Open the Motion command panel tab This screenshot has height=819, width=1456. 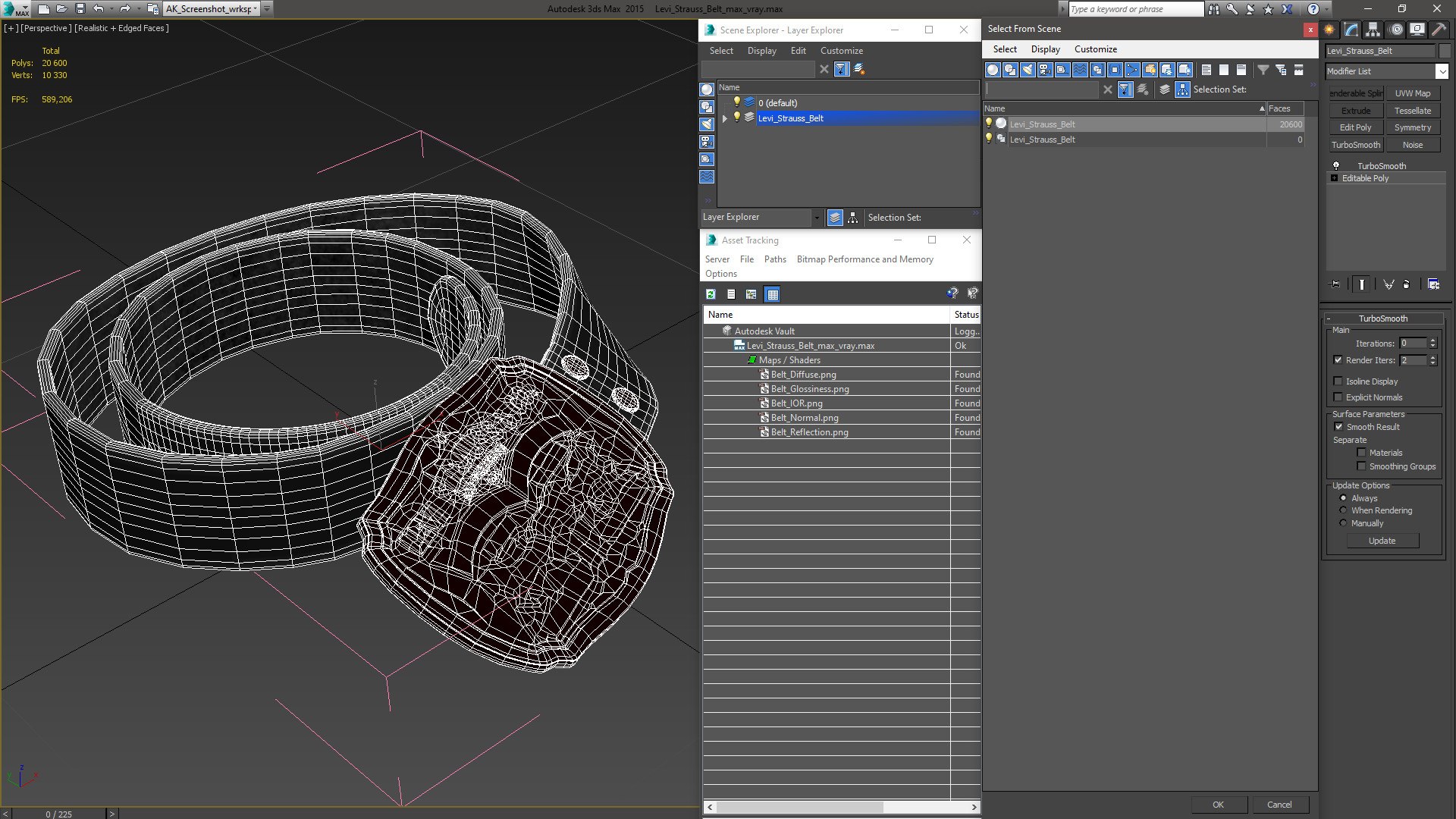click(x=1396, y=30)
